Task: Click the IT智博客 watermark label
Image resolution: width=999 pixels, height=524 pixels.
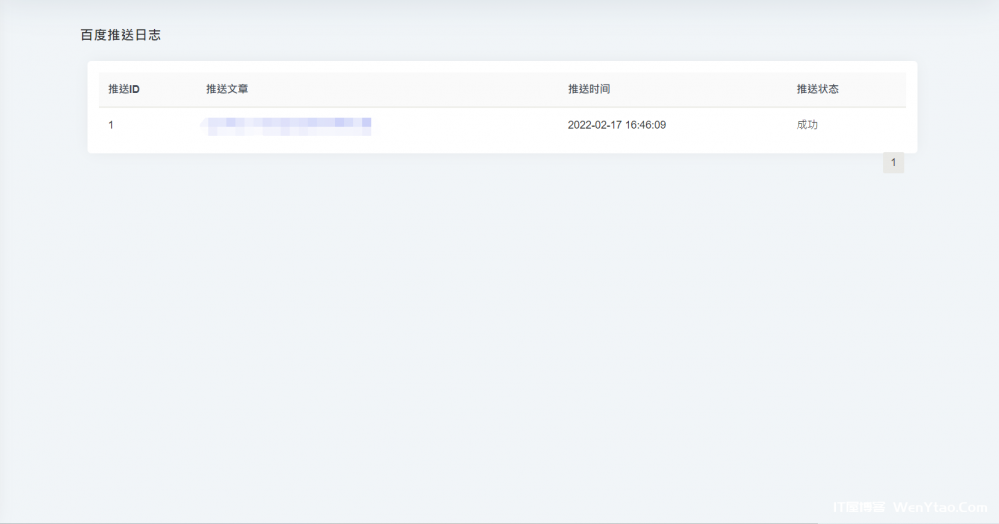Action: point(859,507)
